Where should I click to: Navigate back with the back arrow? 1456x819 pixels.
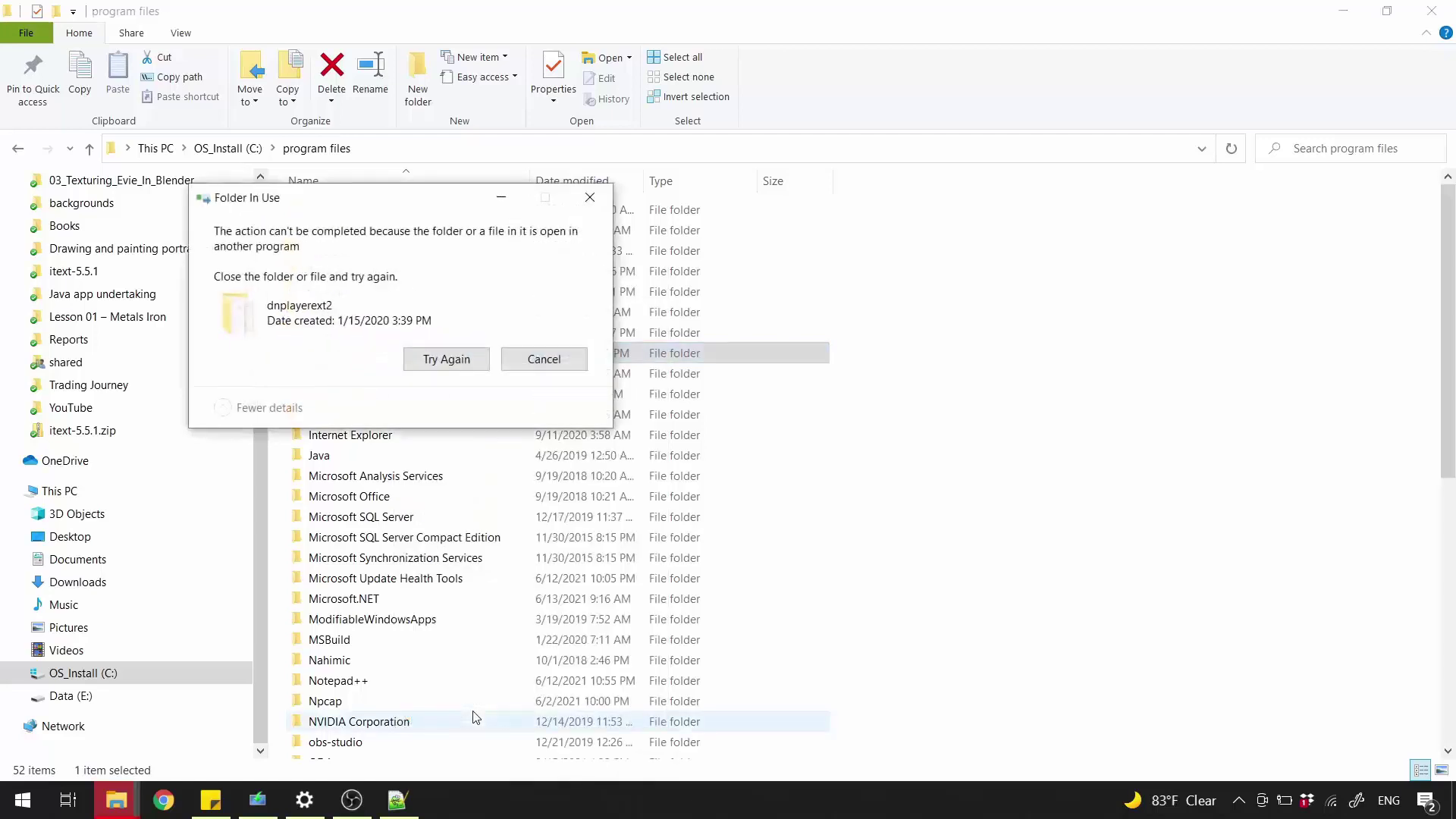click(18, 149)
